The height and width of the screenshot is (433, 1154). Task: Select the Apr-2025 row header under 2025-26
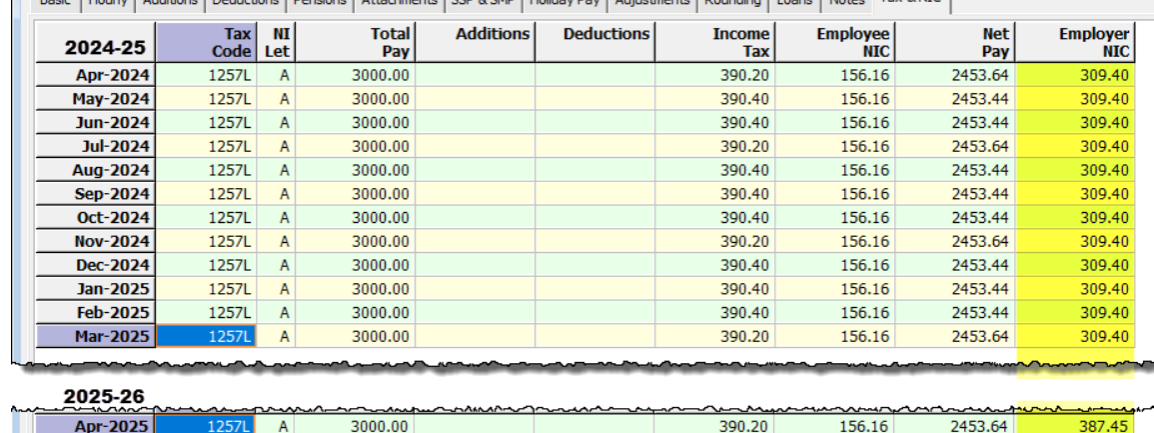click(96, 425)
